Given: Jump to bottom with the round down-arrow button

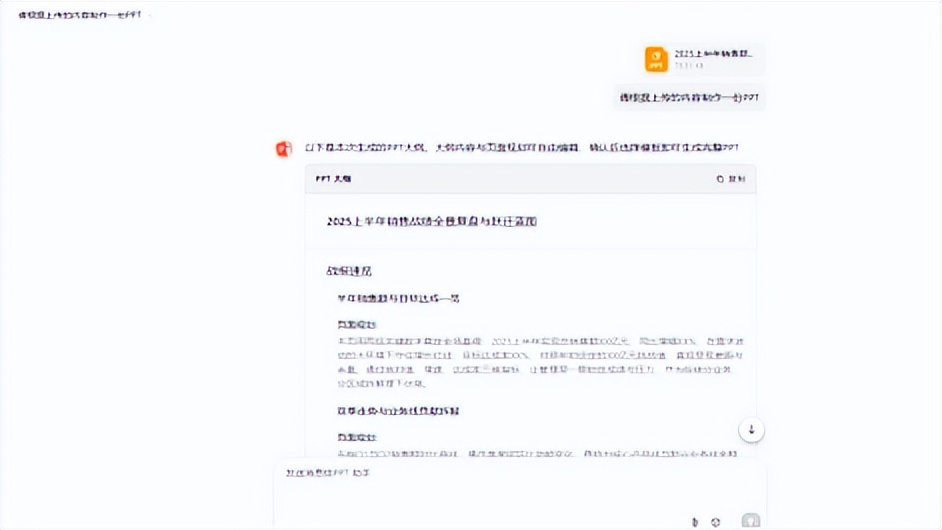Looking at the screenshot, I should tap(751, 430).
